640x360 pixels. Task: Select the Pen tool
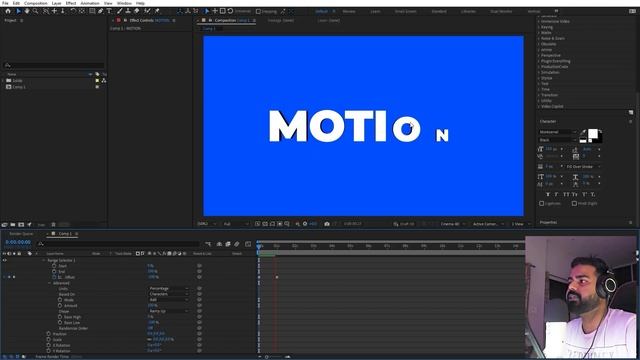100,11
